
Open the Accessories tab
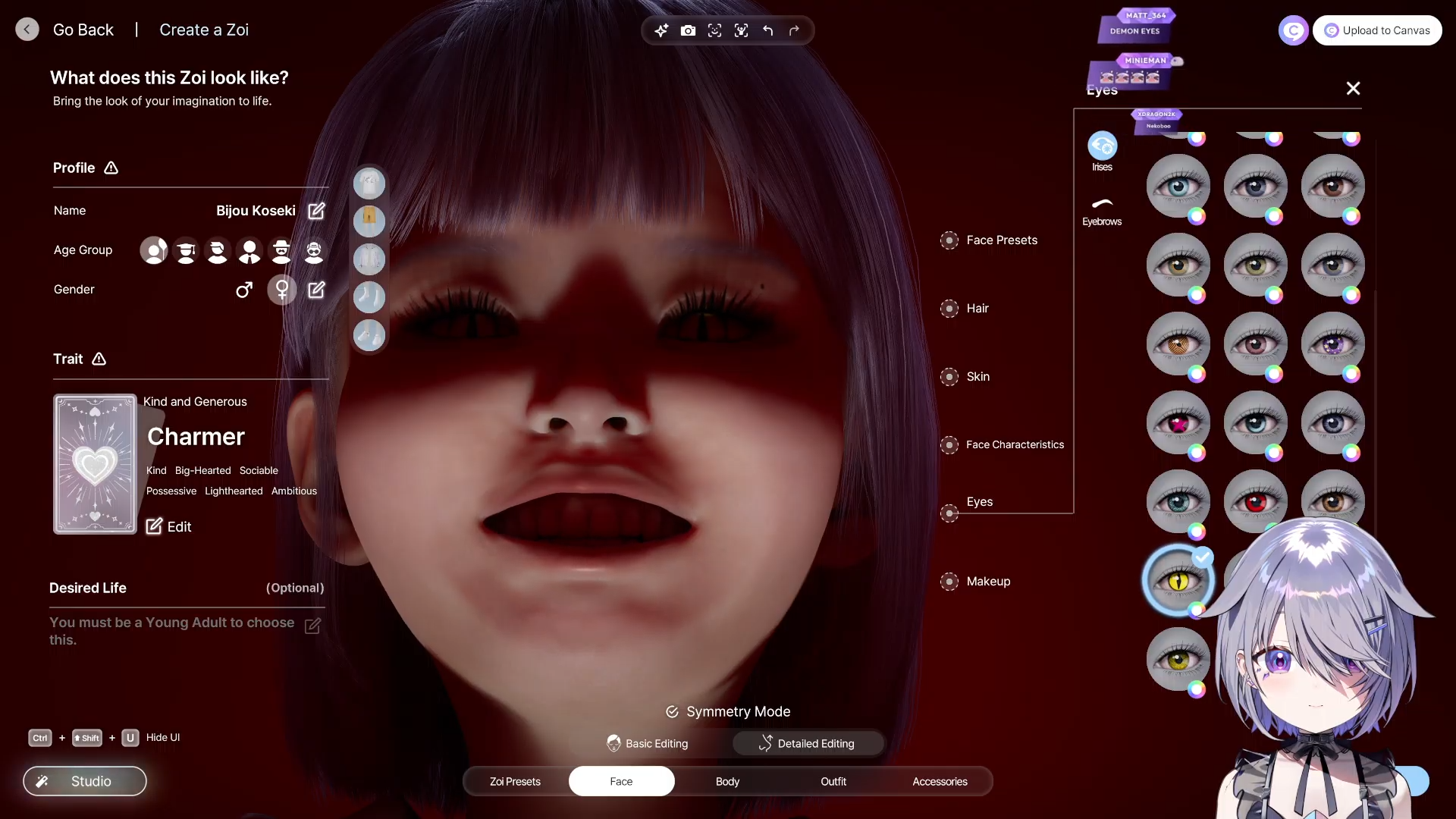tap(940, 781)
